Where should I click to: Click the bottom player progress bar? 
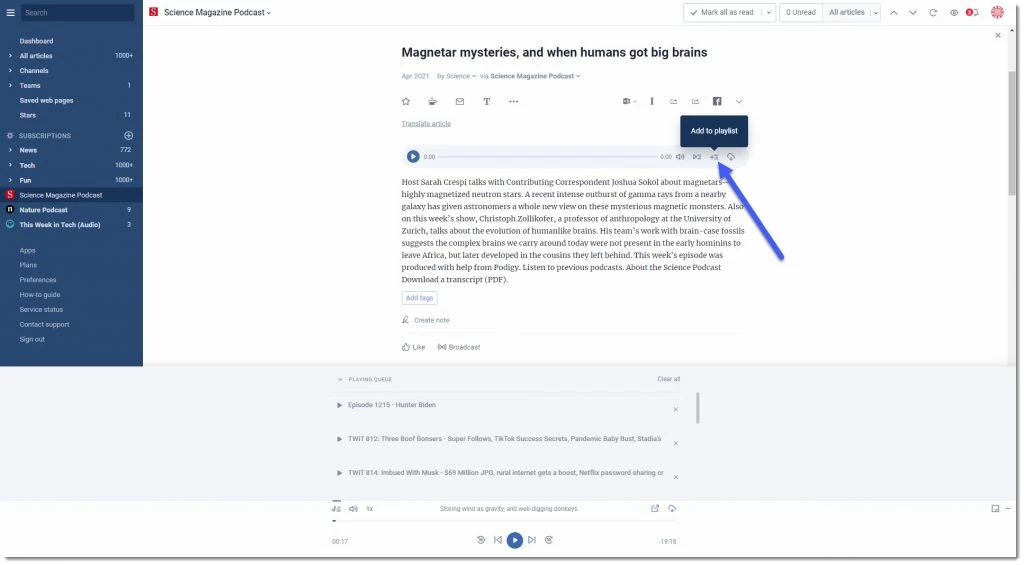click(x=504, y=521)
